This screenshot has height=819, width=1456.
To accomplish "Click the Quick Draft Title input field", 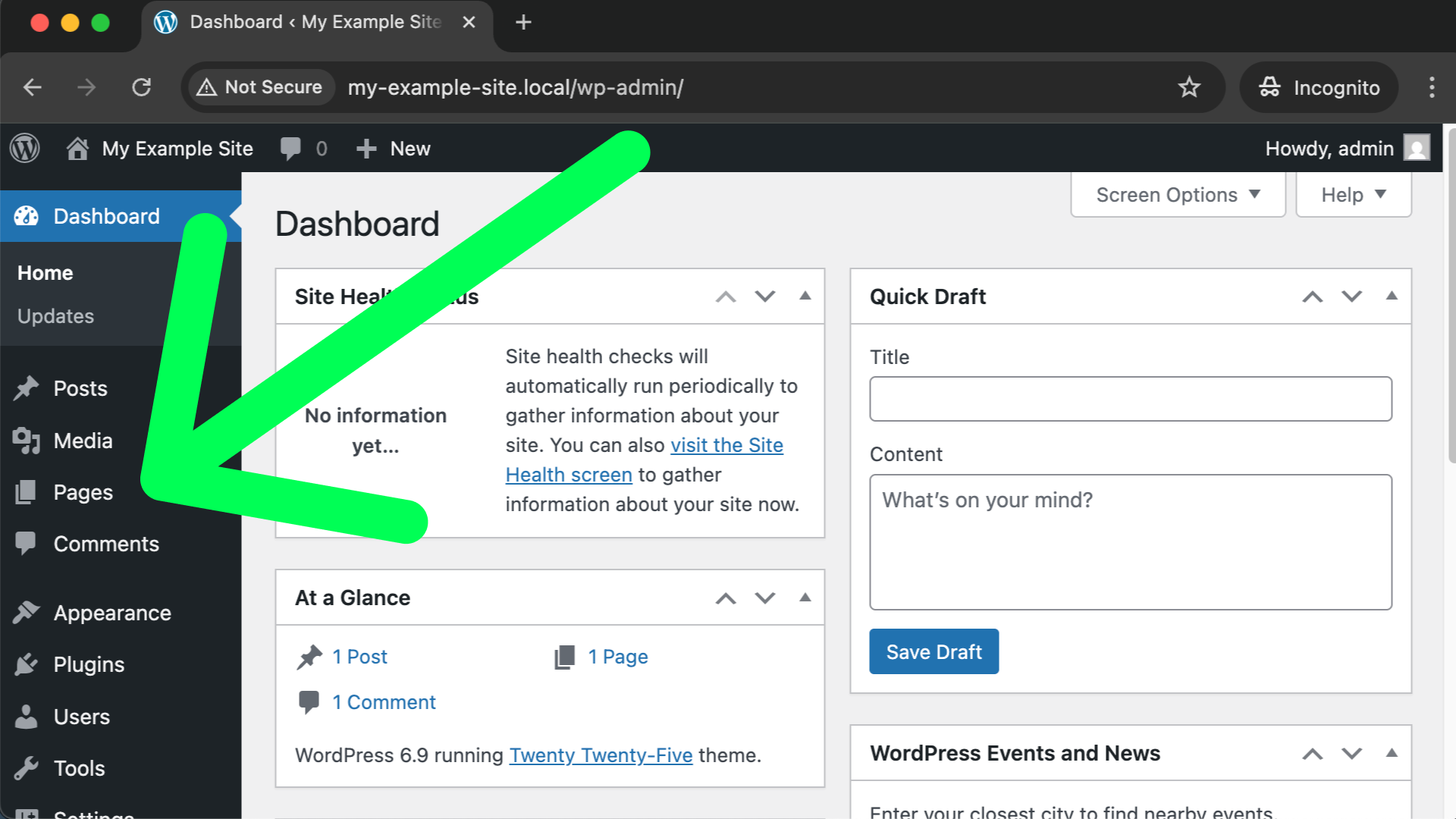I will coord(1130,399).
